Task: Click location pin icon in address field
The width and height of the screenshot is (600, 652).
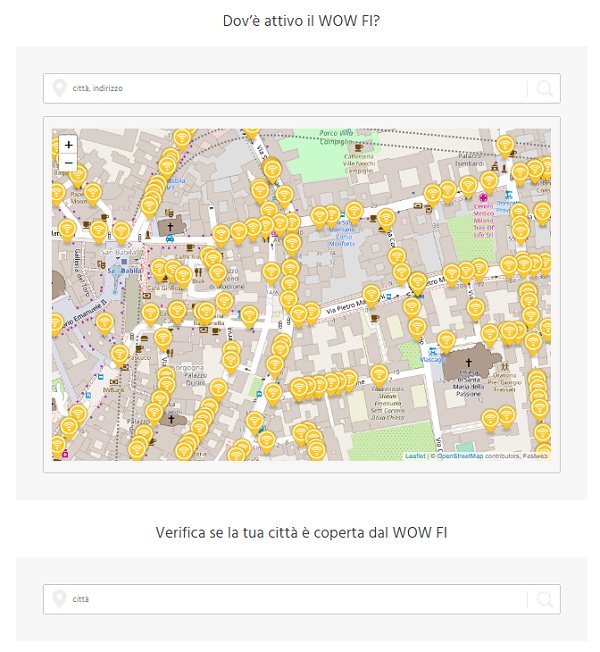Action: [x=59, y=88]
